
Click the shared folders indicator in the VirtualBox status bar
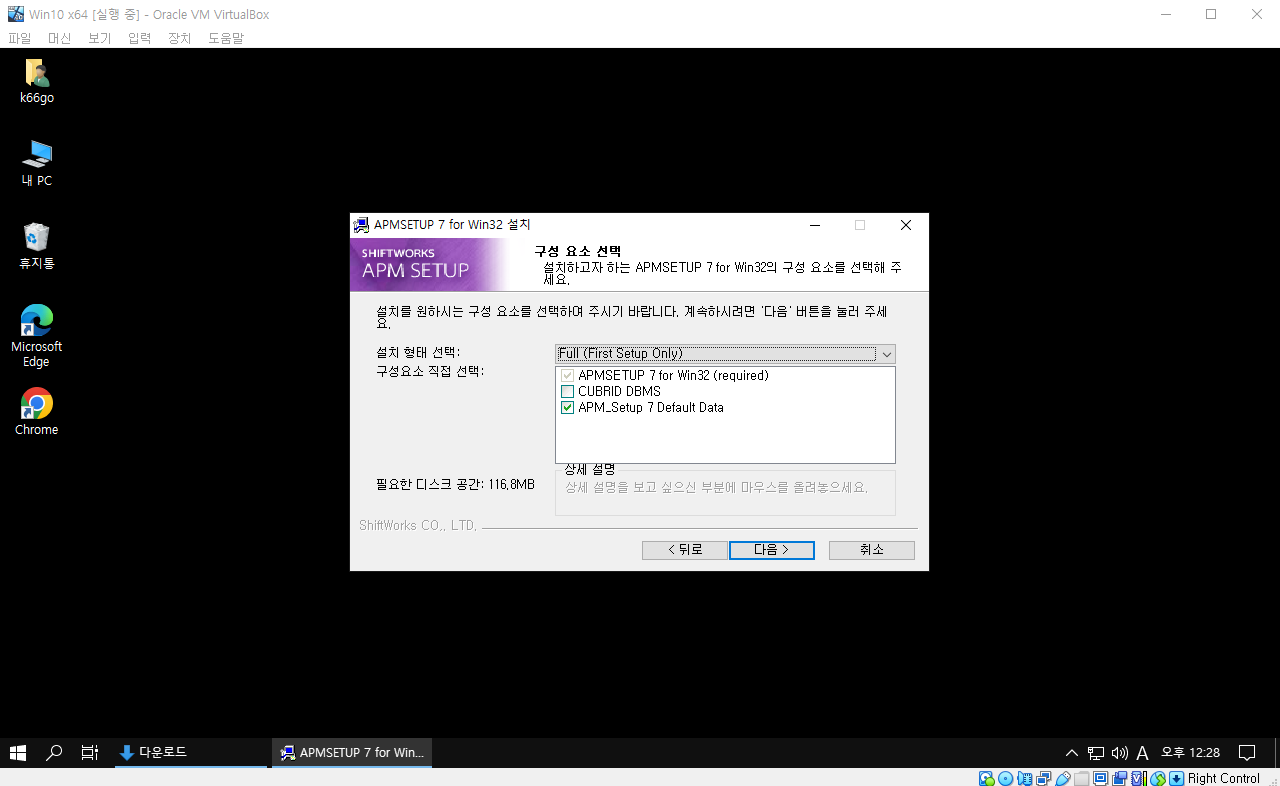[x=1082, y=779]
